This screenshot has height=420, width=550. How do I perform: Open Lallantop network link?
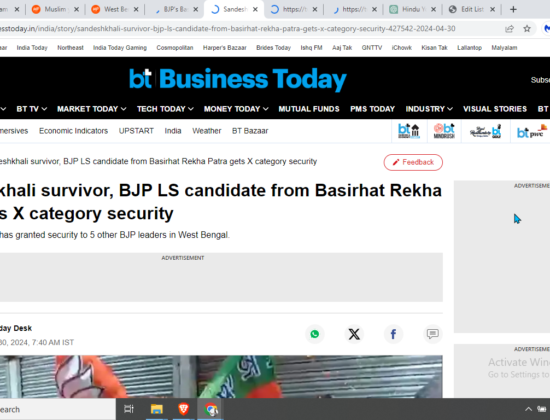(469, 48)
